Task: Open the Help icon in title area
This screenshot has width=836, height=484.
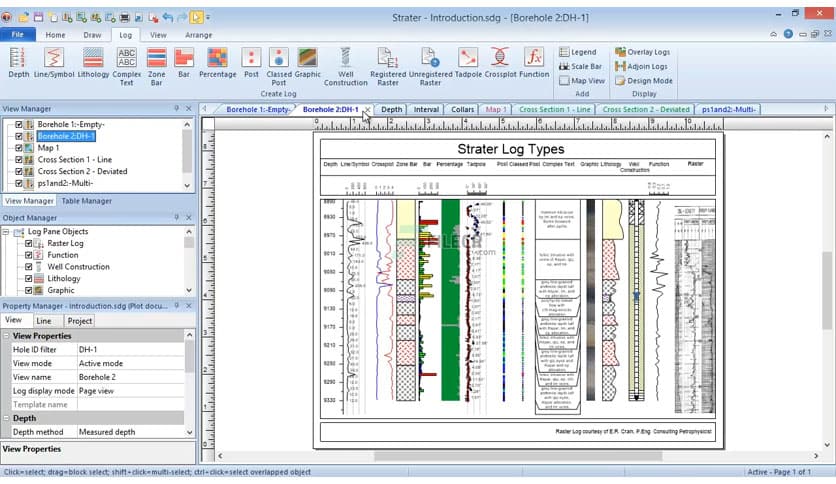Action: [x=788, y=34]
